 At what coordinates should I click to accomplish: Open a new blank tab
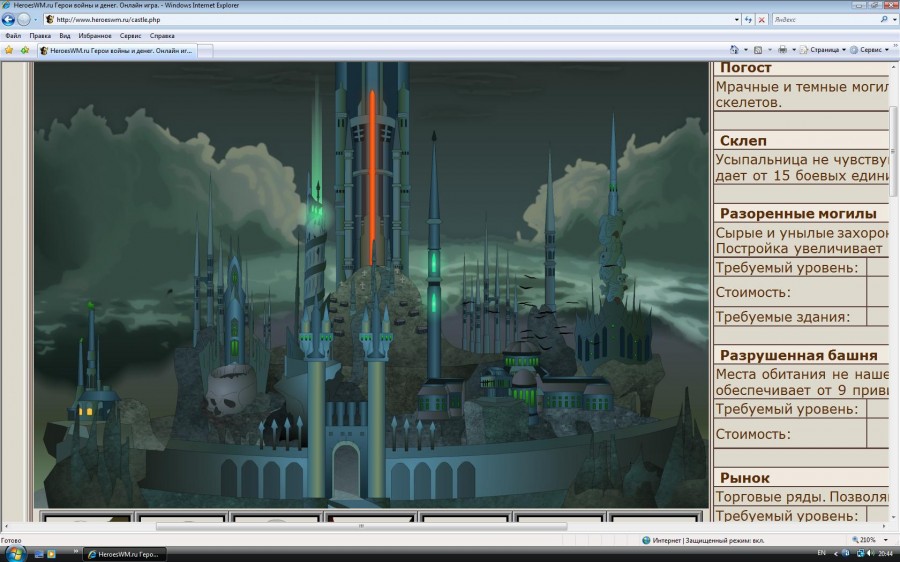[205, 51]
